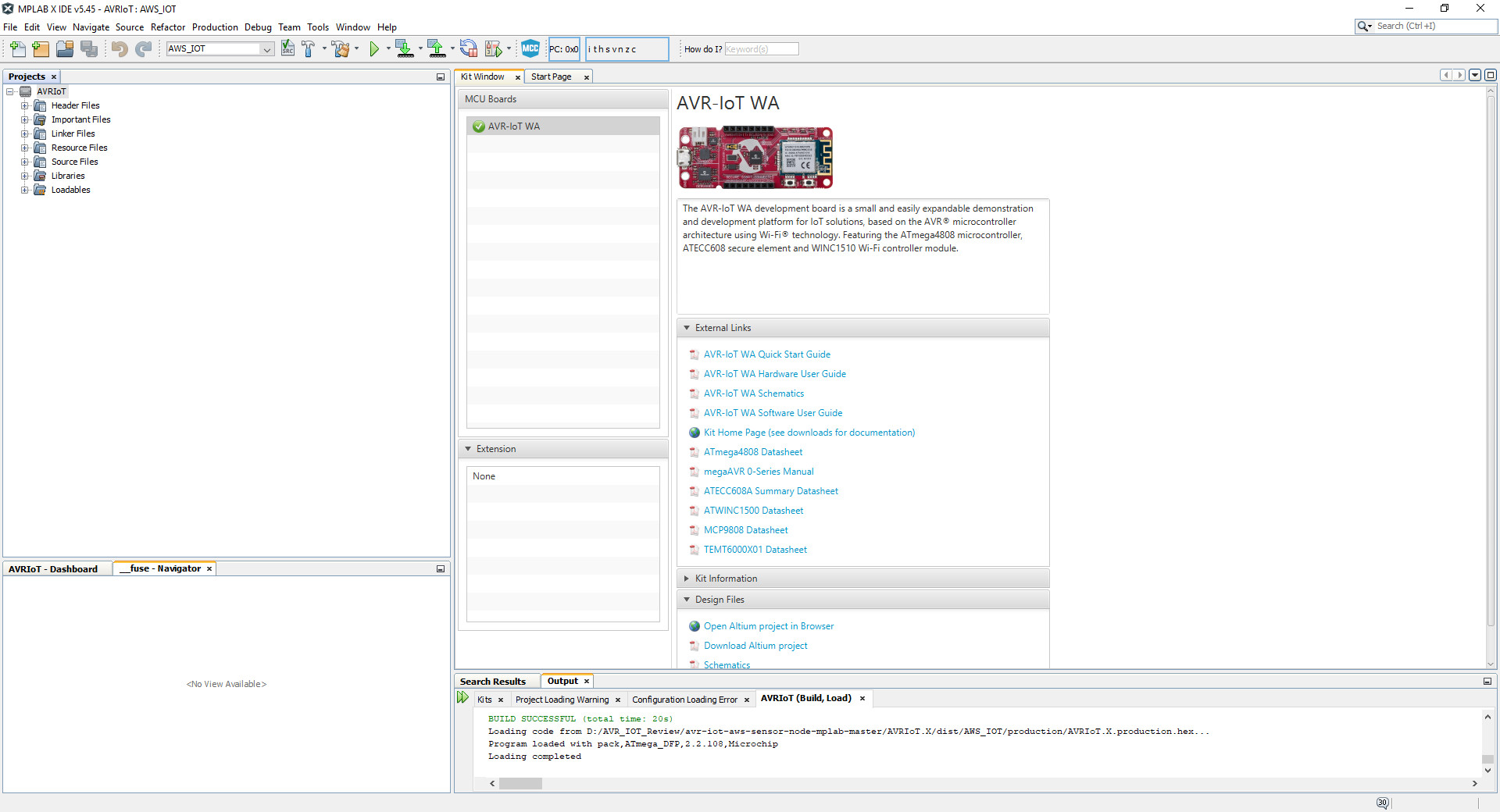Expand the Source Files tree node
The image size is (1500, 812).
tap(25, 162)
